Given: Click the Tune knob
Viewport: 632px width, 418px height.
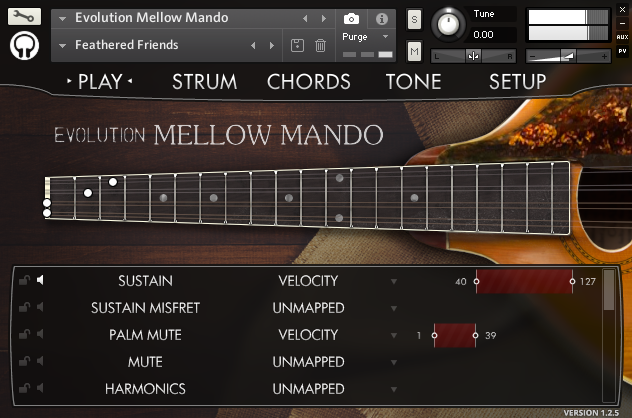Looking at the screenshot, I should [448, 24].
